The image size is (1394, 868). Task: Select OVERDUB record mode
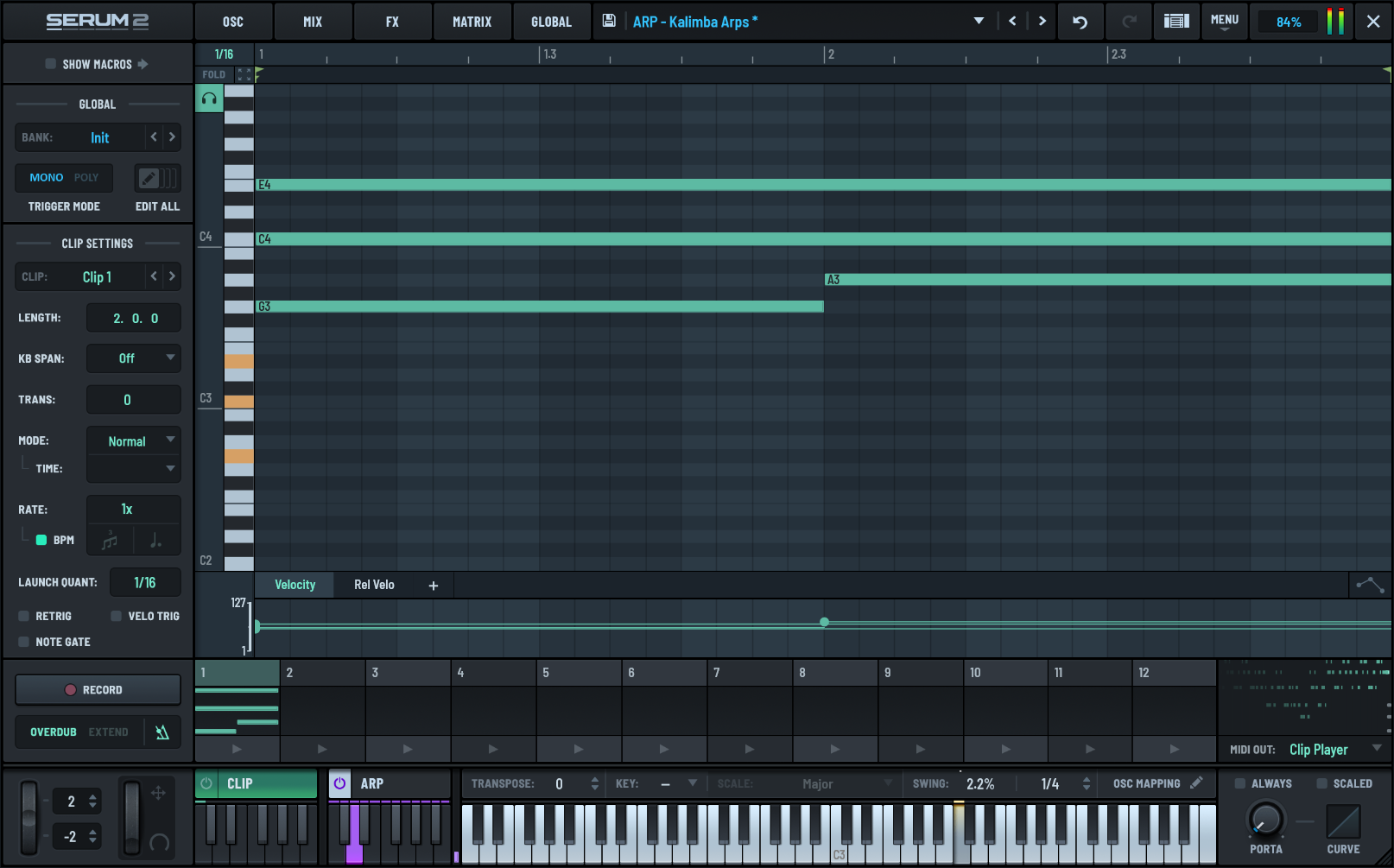[x=54, y=732]
